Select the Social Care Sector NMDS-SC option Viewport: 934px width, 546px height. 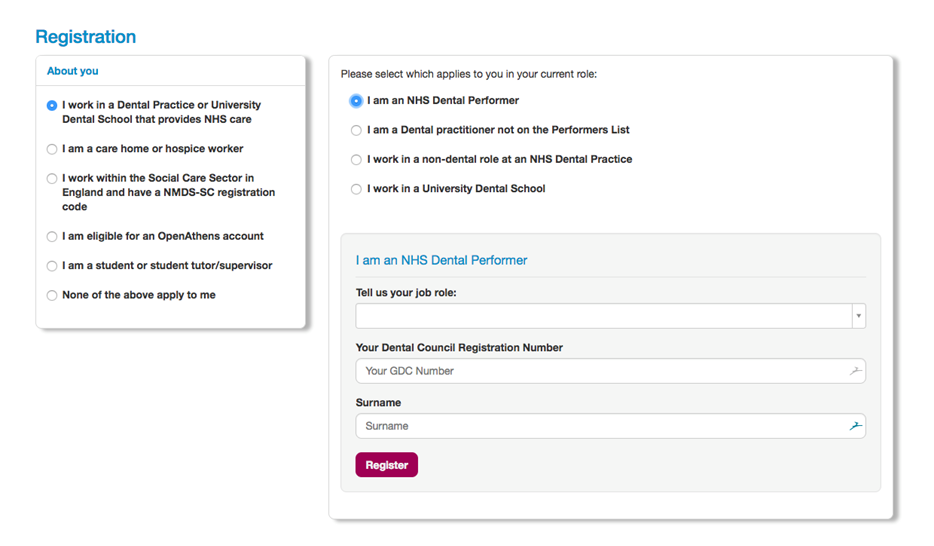(x=52, y=179)
